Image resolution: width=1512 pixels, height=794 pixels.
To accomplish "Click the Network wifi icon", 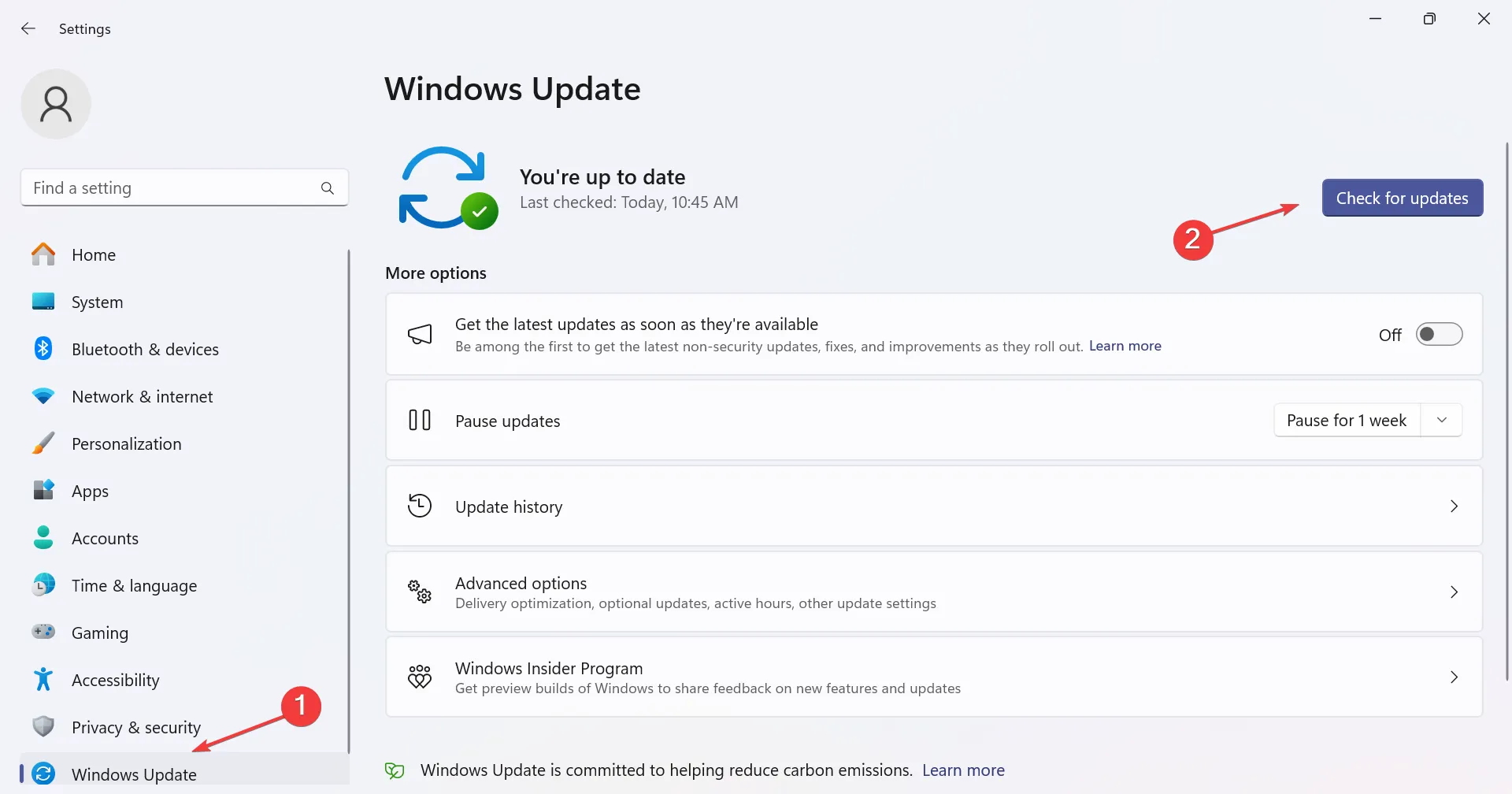I will 43,396.
